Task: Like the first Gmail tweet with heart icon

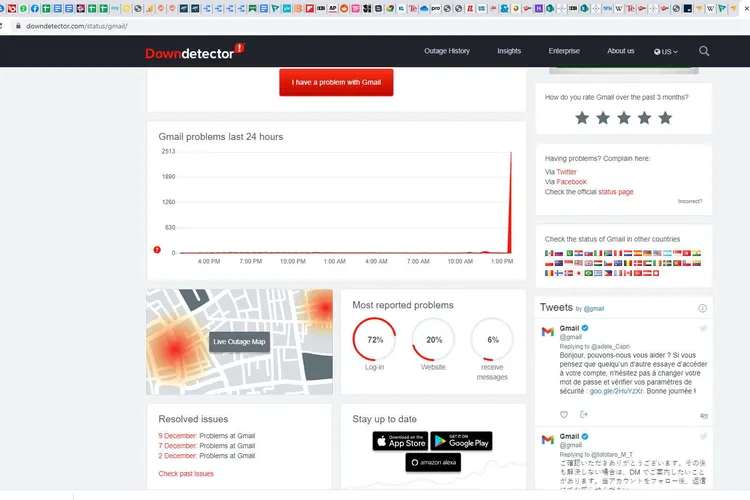Action: tap(564, 414)
